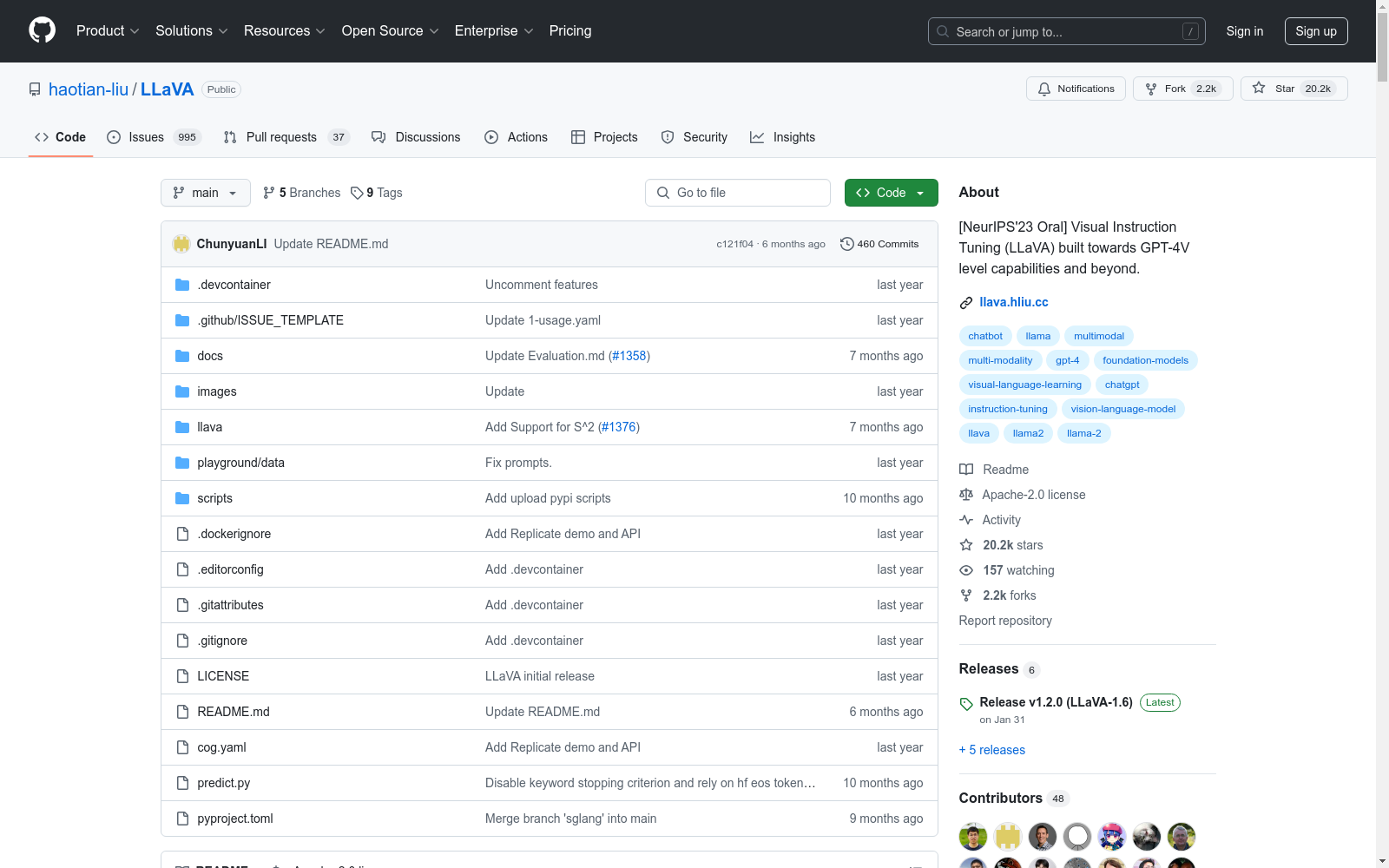Click the Search or jump to field

pyautogui.click(x=1067, y=31)
